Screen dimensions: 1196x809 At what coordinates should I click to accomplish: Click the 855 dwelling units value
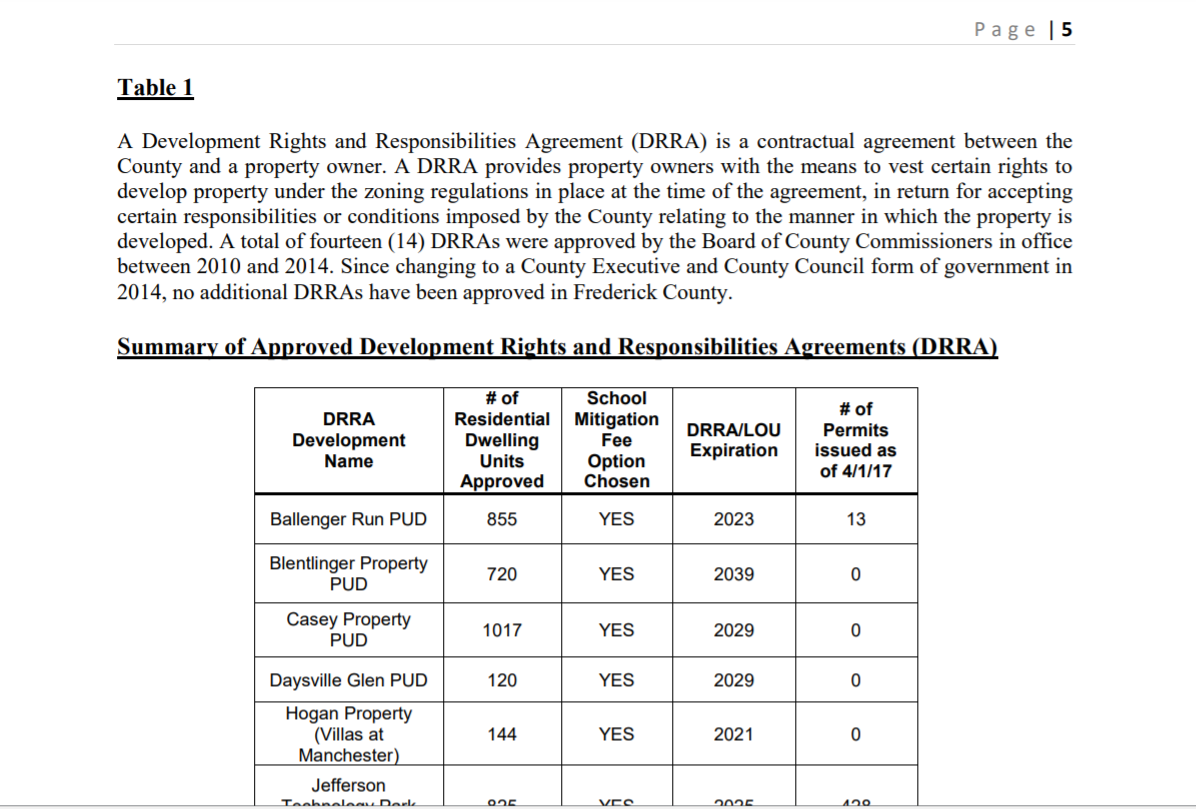(501, 520)
